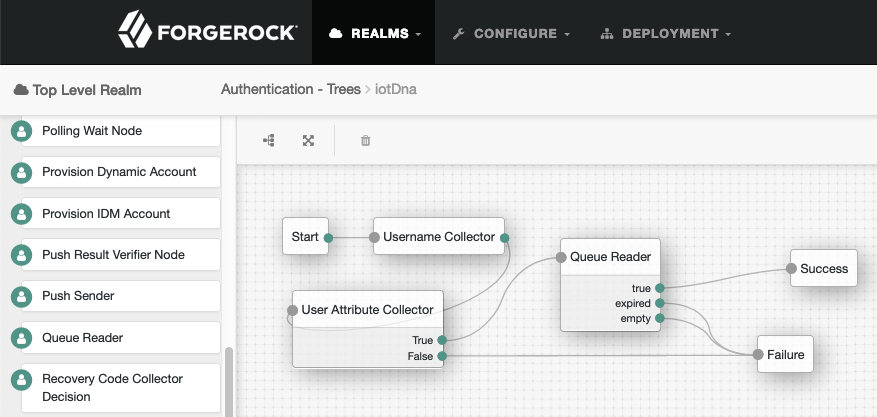Select Recovery Code Collector Decision item
This screenshot has height=417, width=877.
click(x=121, y=387)
